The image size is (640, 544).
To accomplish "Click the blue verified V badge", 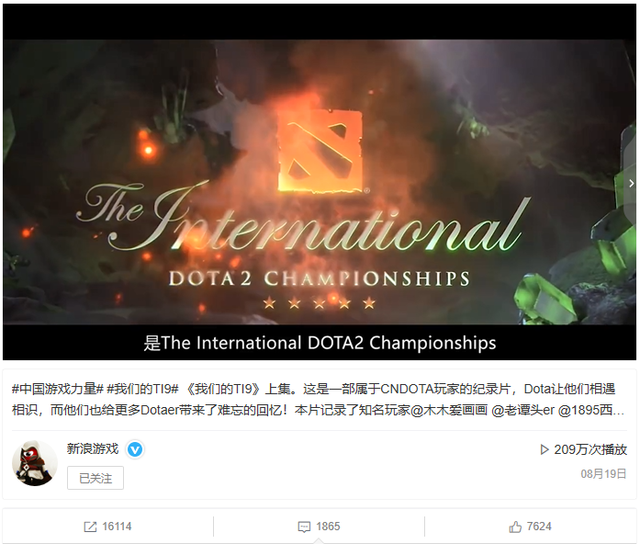I will tap(135, 450).
